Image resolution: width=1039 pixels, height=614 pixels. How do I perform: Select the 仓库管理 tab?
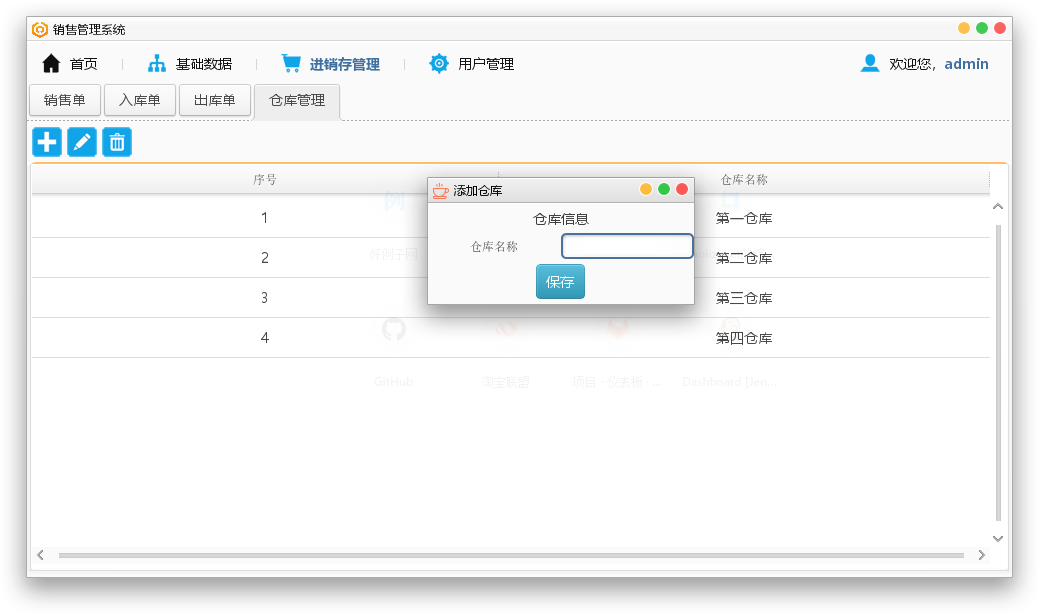(297, 101)
